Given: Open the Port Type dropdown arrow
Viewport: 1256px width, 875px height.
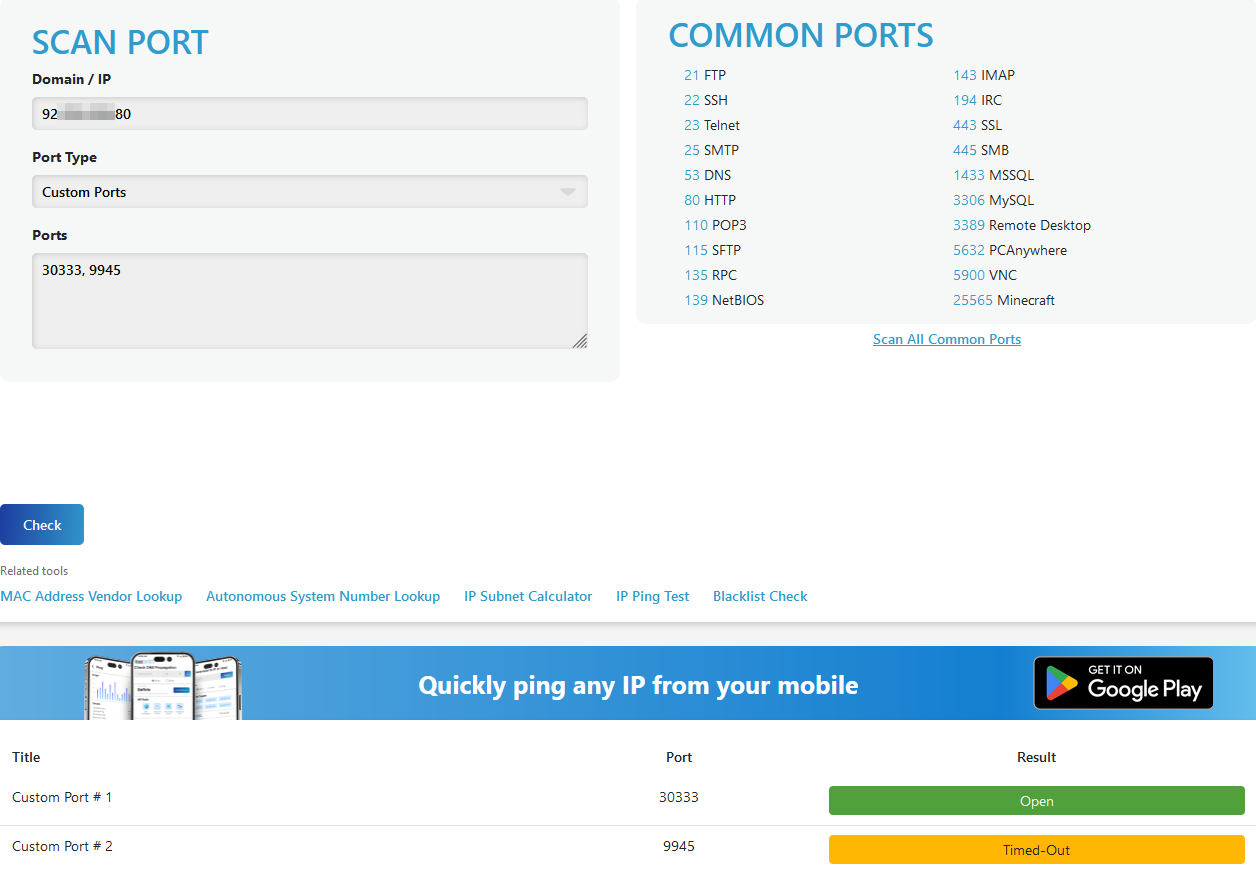Looking at the screenshot, I should point(567,192).
